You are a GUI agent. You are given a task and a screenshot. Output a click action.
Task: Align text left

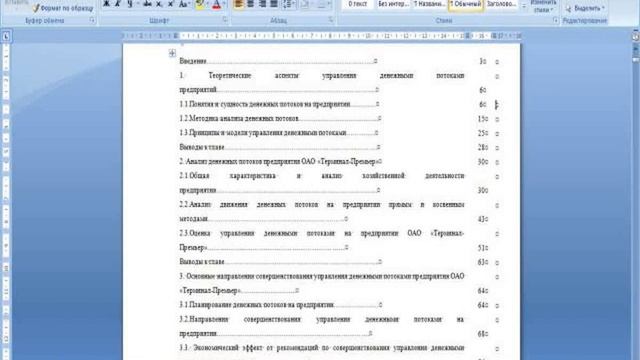click(x=238, y=4)
